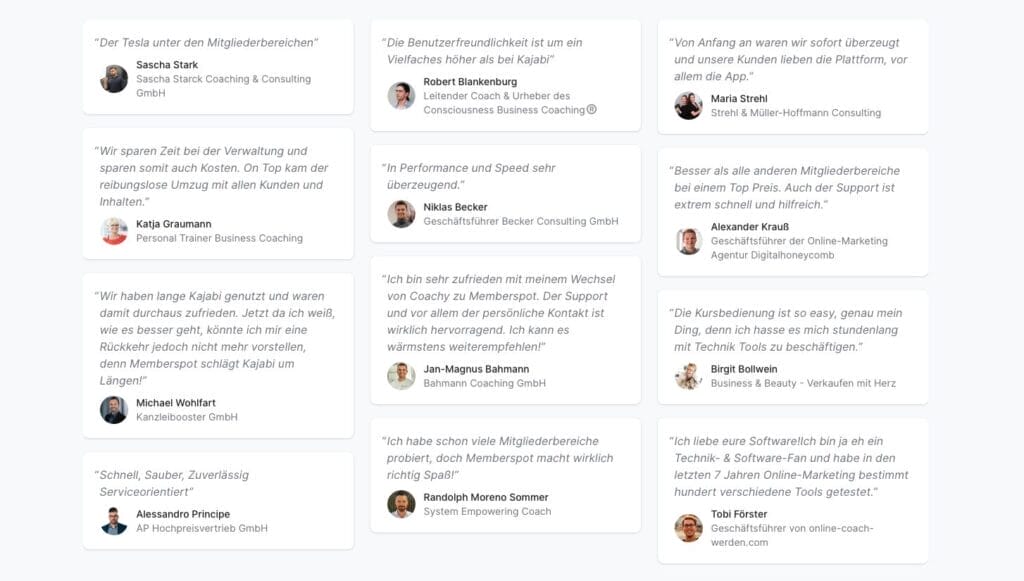Screen dimensions: 1024x581
Task: Select Michael Wohlfart's avatar image
Action: click(114, 410)
